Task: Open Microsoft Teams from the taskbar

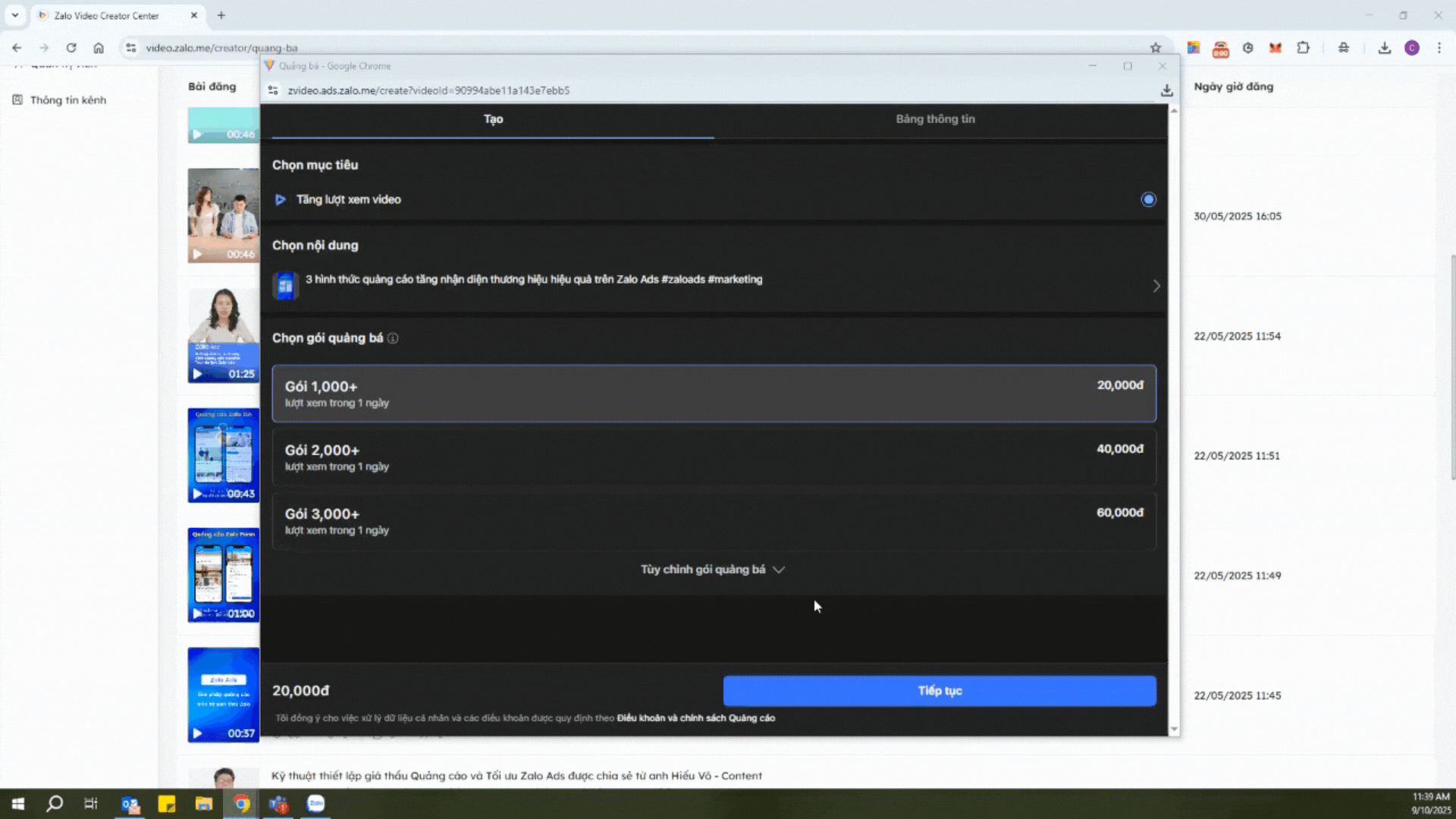Action: (x=278, y=804)
